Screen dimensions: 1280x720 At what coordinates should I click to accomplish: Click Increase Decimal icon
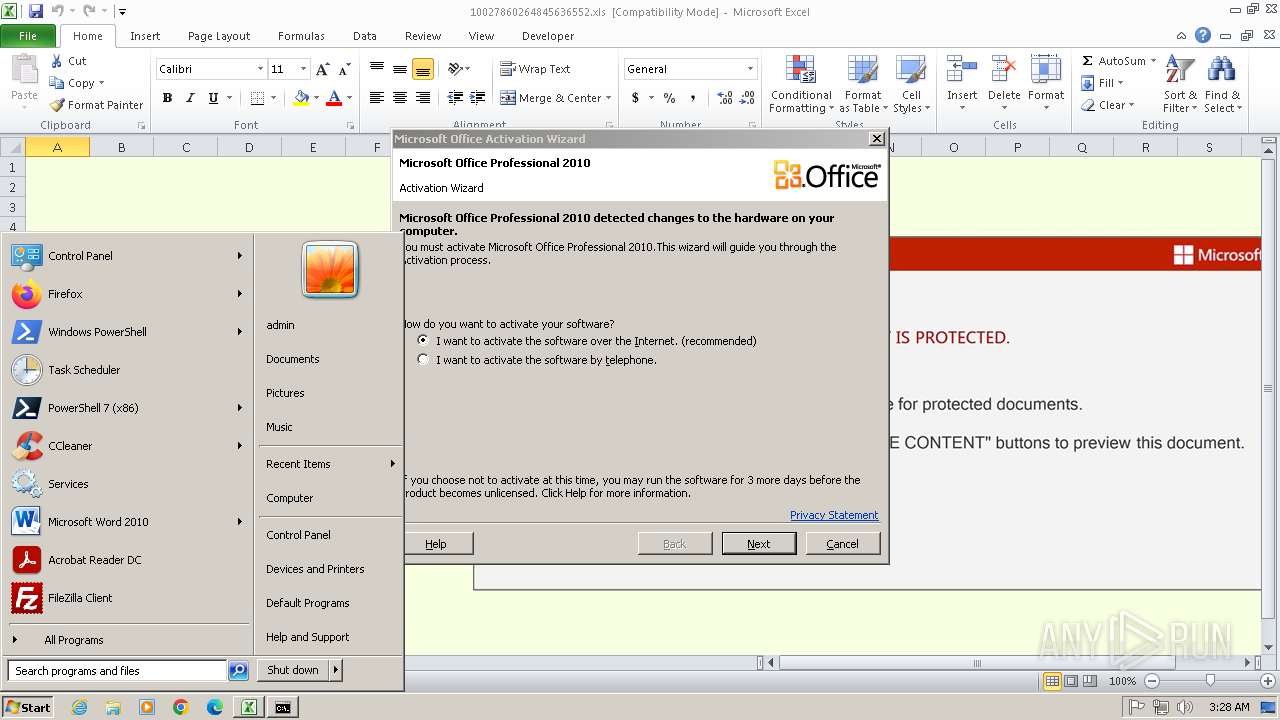(x=725, y=98)
